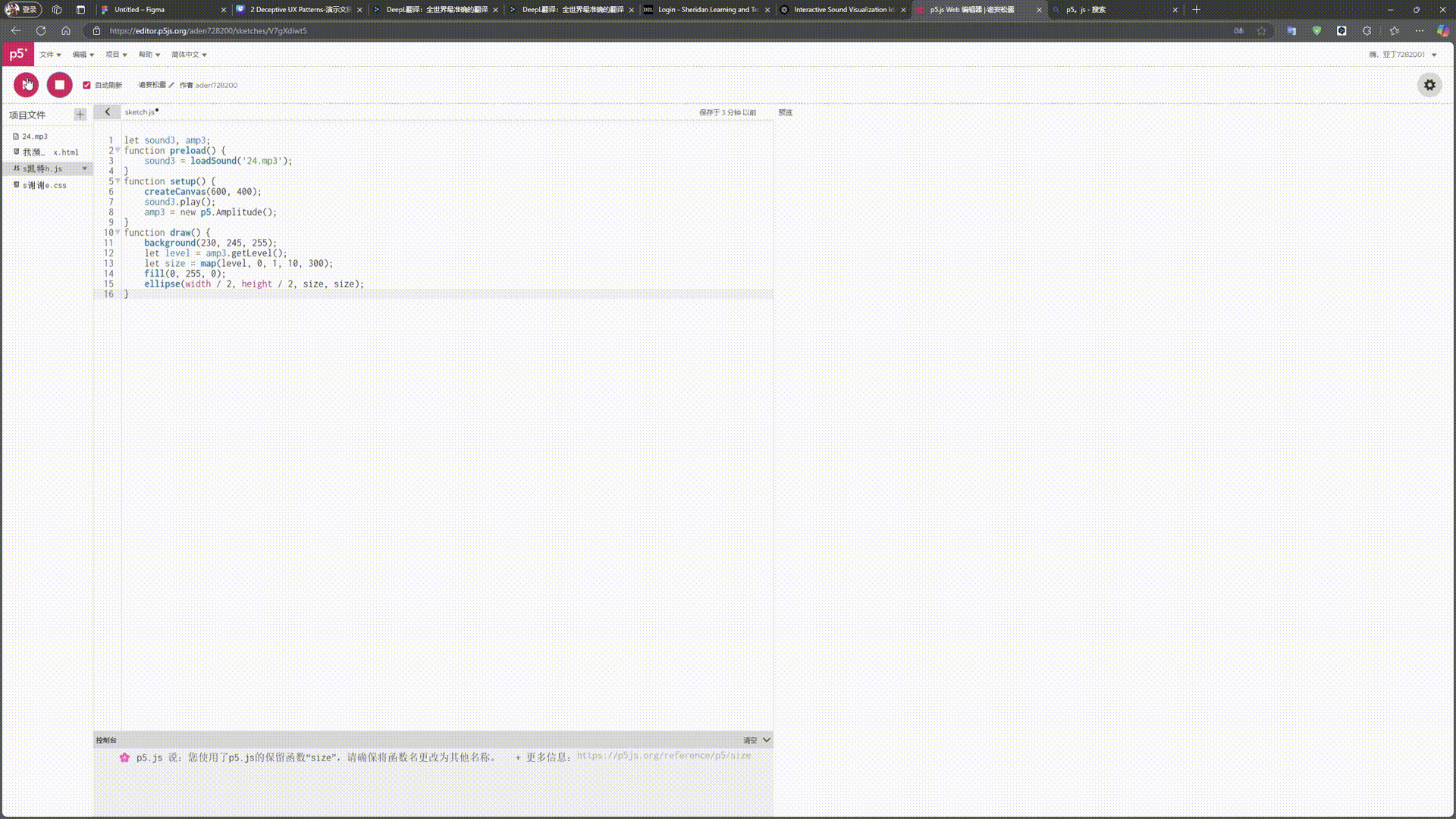Viewport: 1456px width, 819px height.
Task: Open the editor settings gear
Action: (x=1429, y=85)
